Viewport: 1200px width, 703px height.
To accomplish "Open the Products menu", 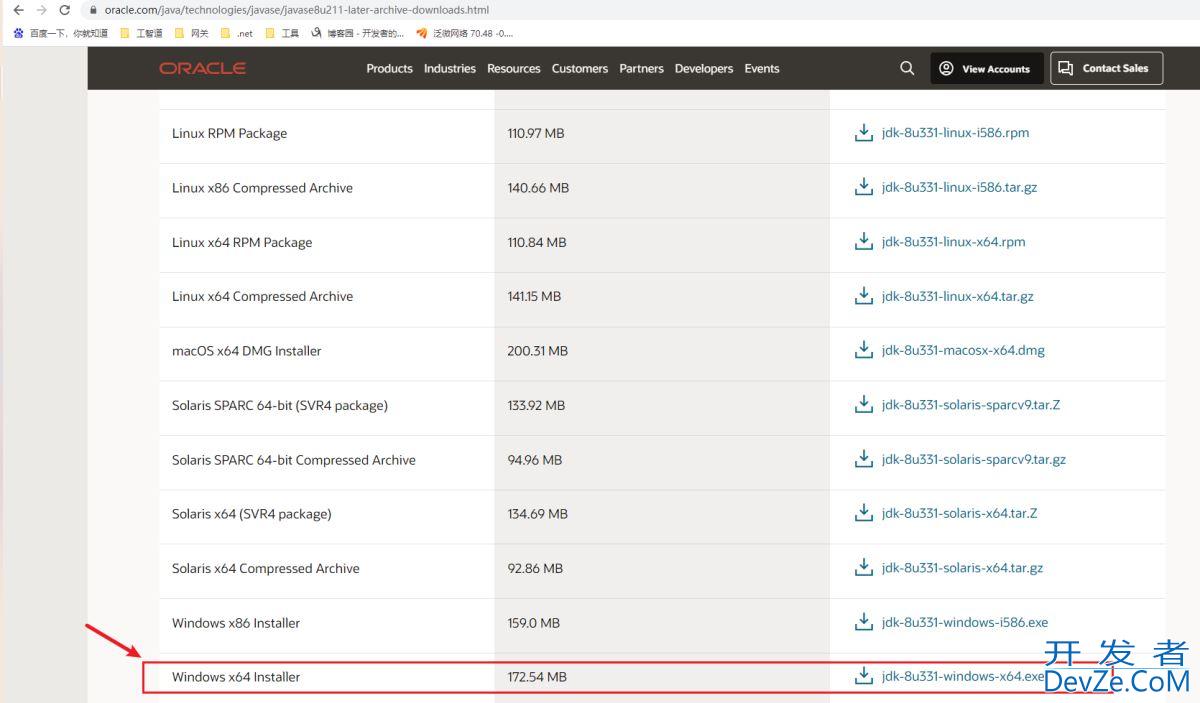I will point(389,69).
